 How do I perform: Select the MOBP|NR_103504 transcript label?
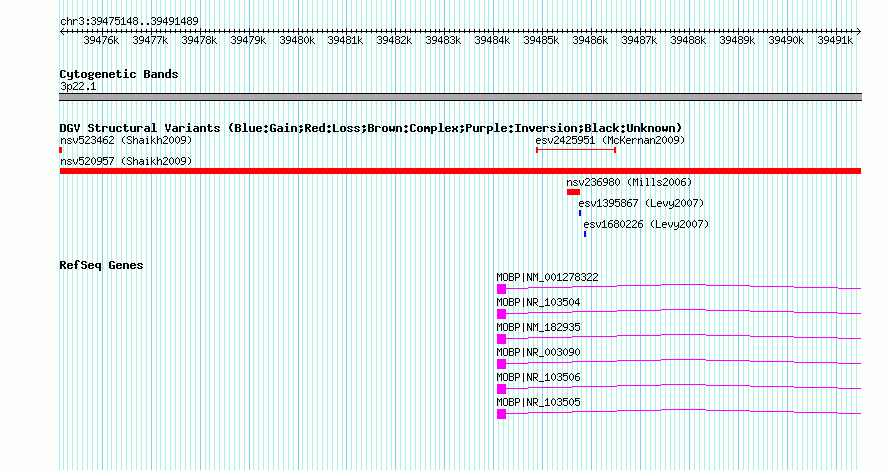coord(538,303)
